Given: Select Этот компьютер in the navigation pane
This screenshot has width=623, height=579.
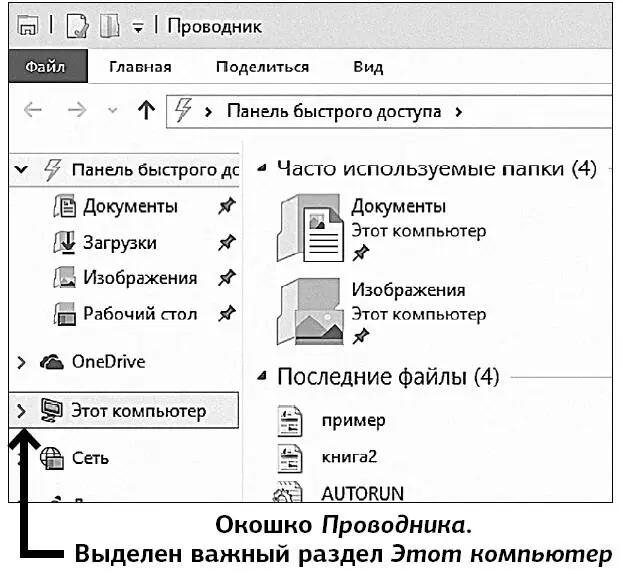Looking at the screenshot, I should point(139,411).
